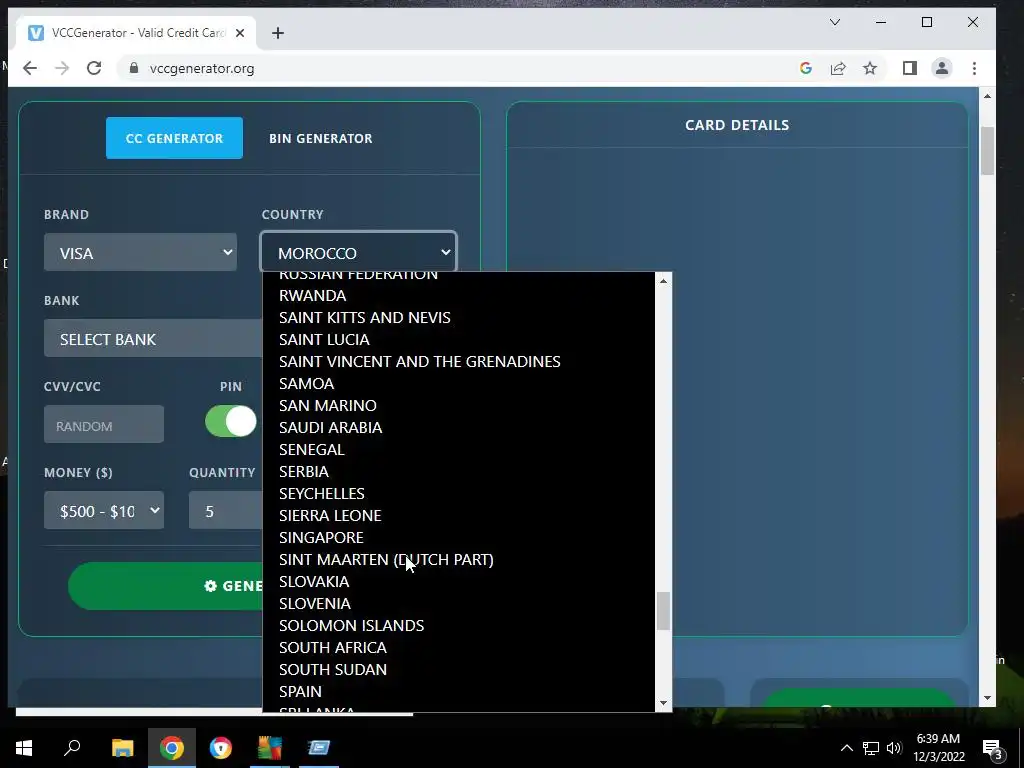Open the volume control in tray

pyautogui.click(x=894, y=748)
